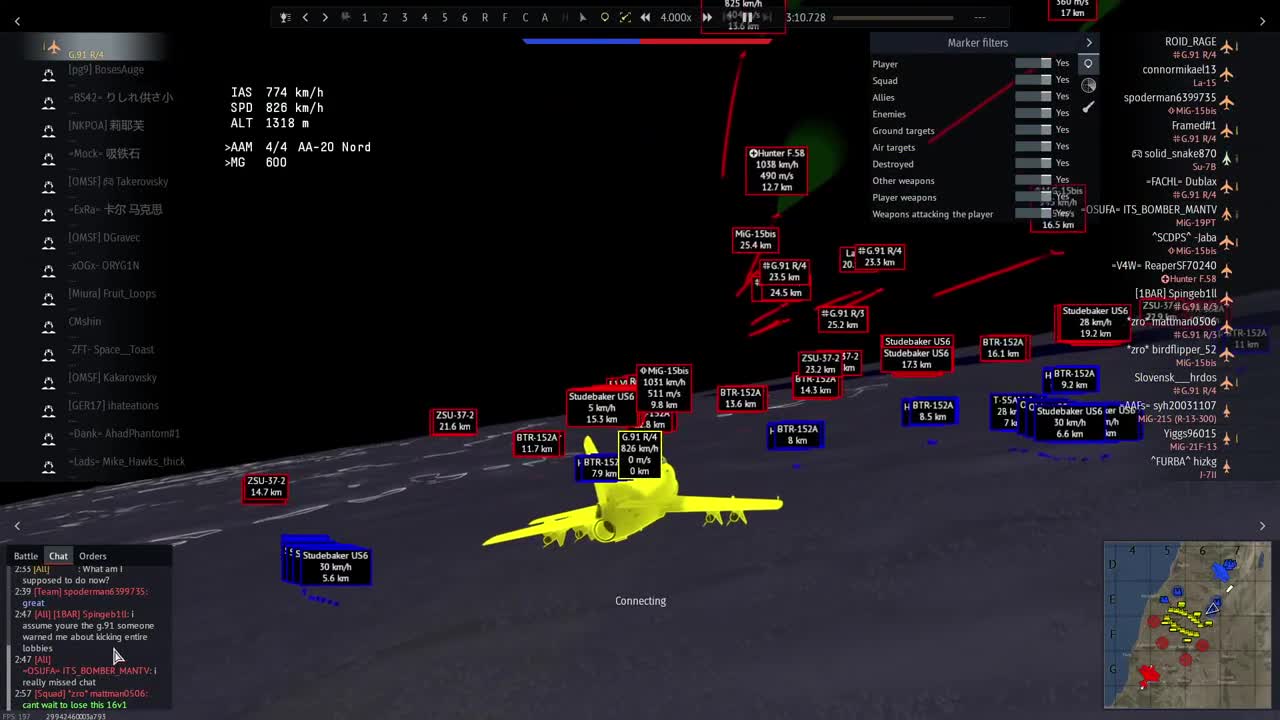Viewport: 1280px width, 720px height.
Task: Switch to the Battle tab
Action: click(x=26, y=556)
